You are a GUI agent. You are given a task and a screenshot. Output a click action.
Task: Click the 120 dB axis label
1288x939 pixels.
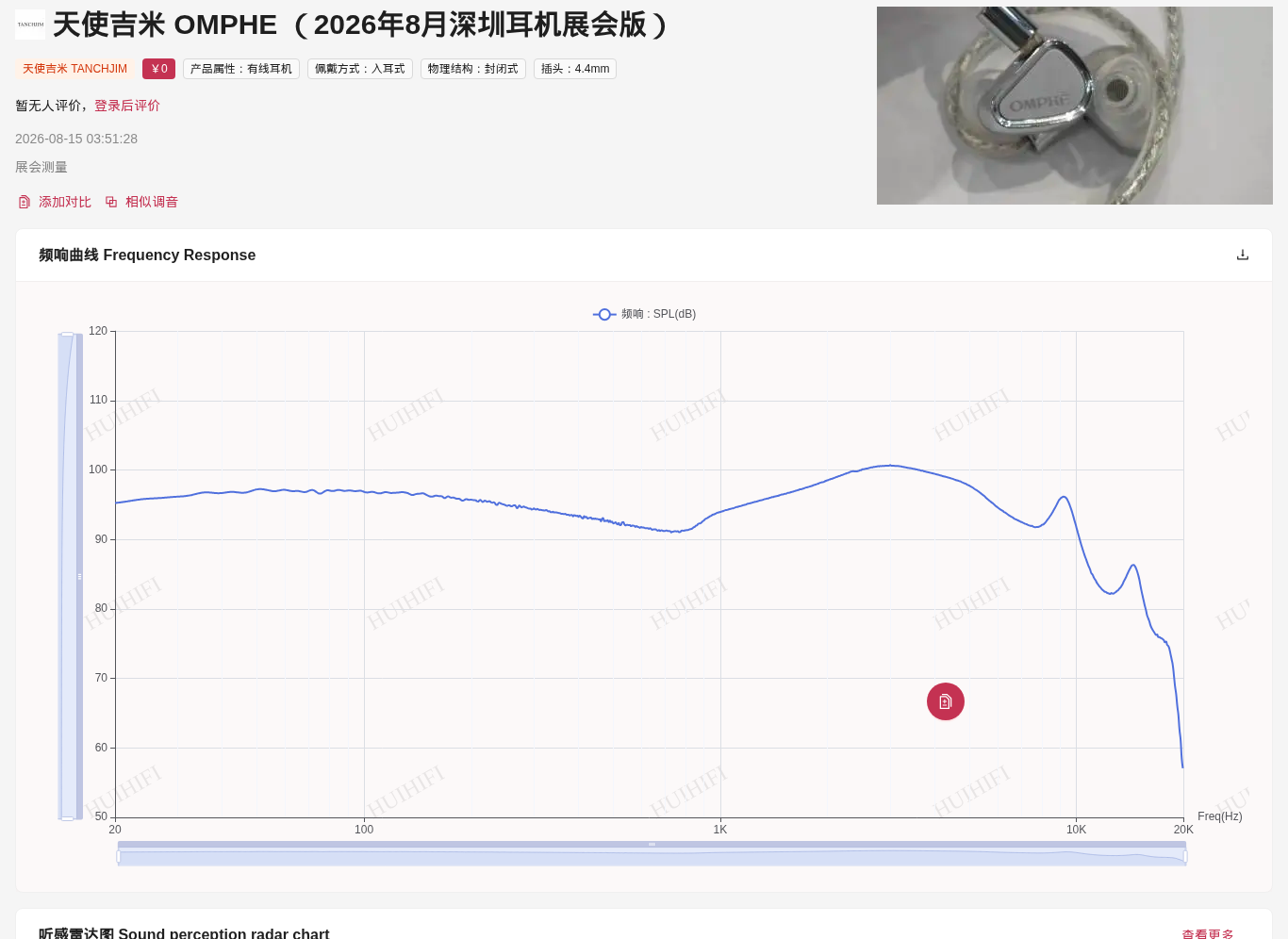(x=98, y=331)
